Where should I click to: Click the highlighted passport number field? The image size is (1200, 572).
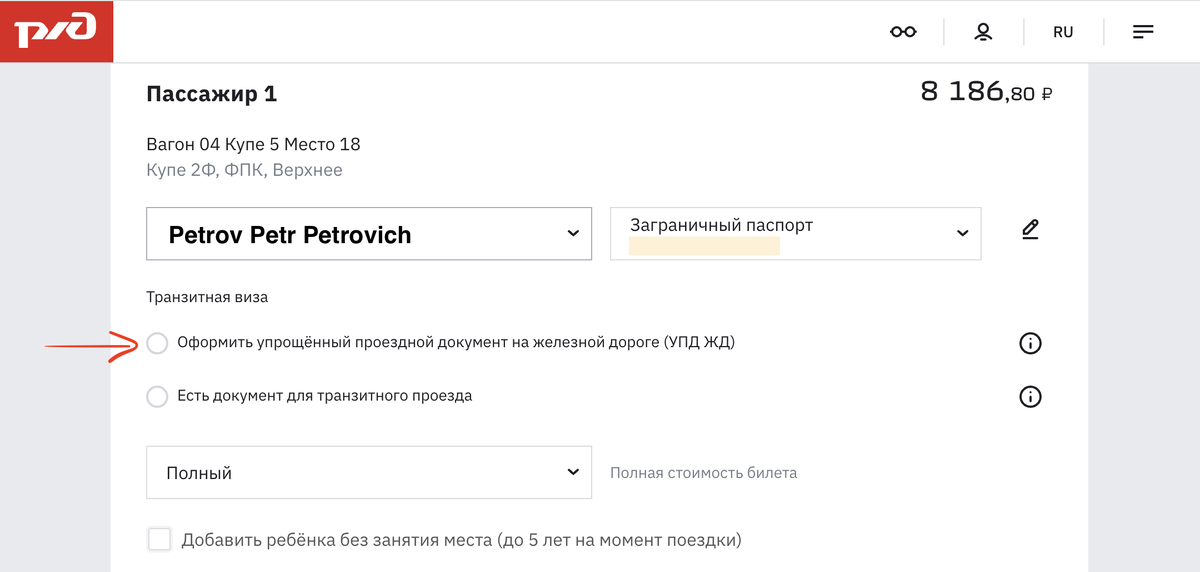704,246
